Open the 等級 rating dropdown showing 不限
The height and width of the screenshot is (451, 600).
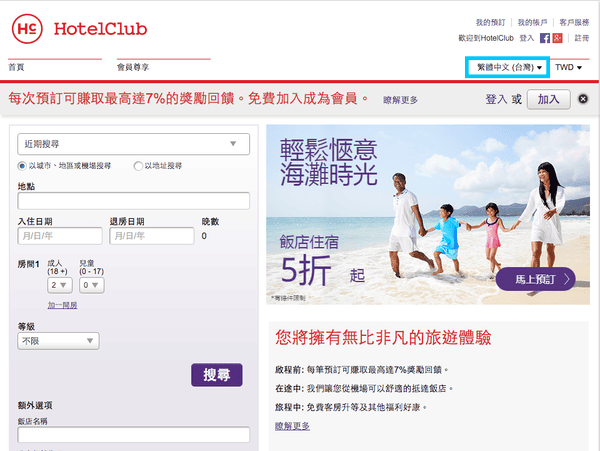coord(58,341)
